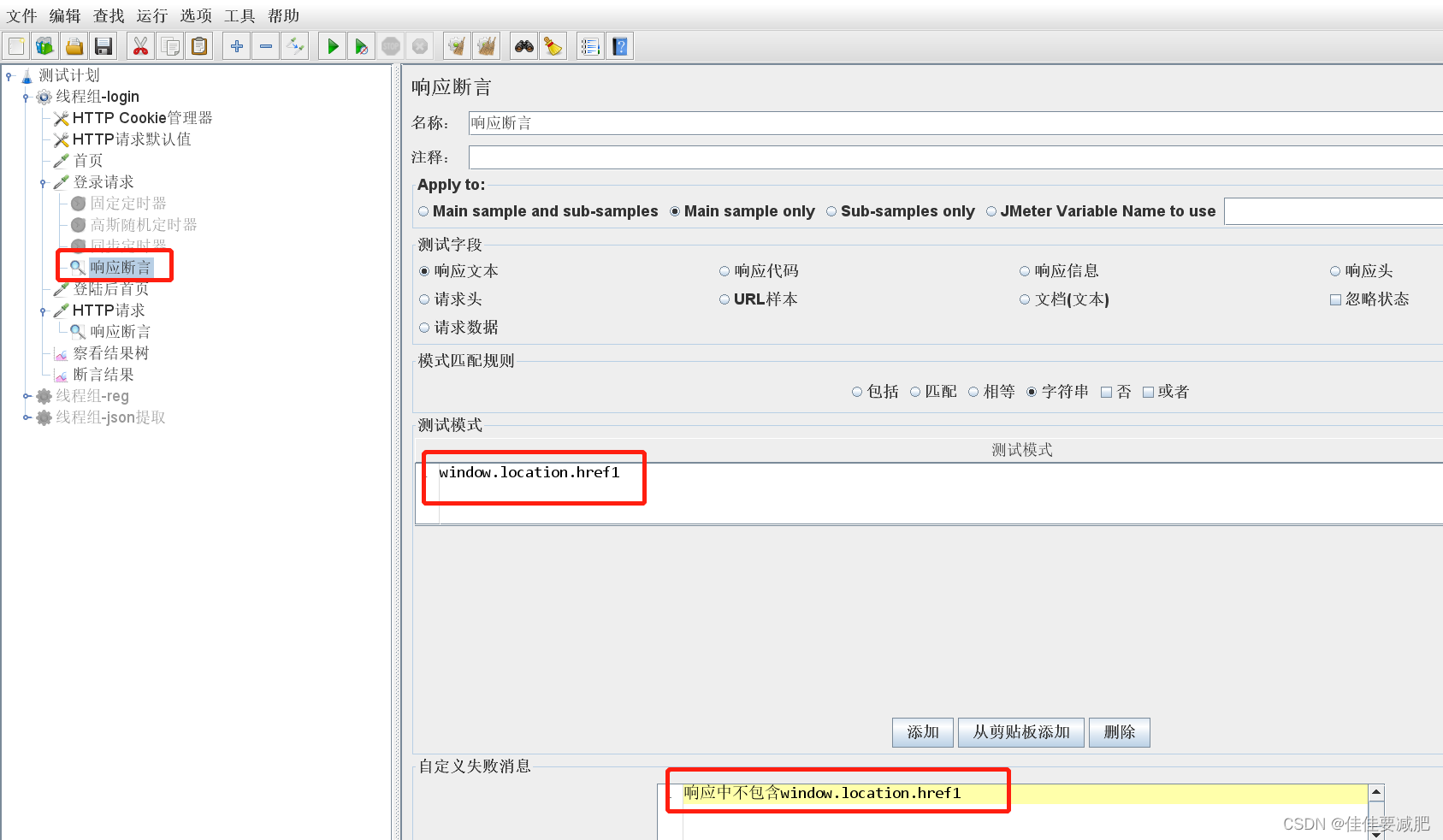Open the 查找 menu
1443x840 pixels.
point(109,15)
